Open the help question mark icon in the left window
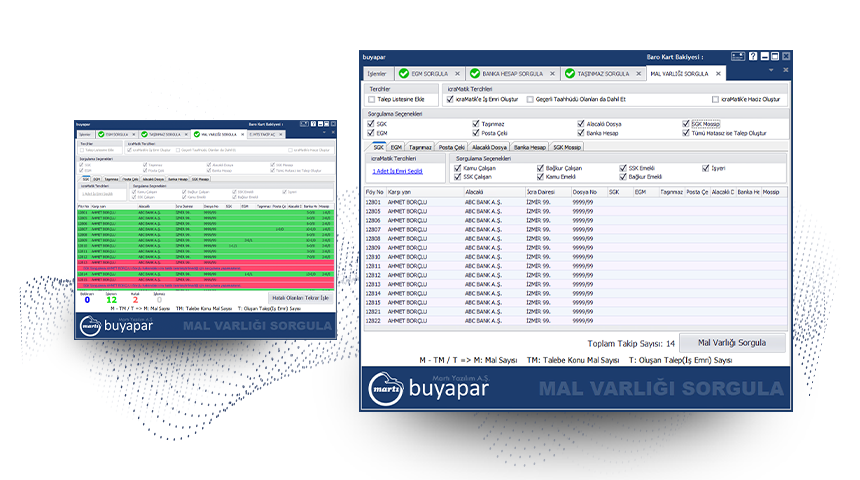This screenshot has width=860, height=480. (x=314, y=125)
